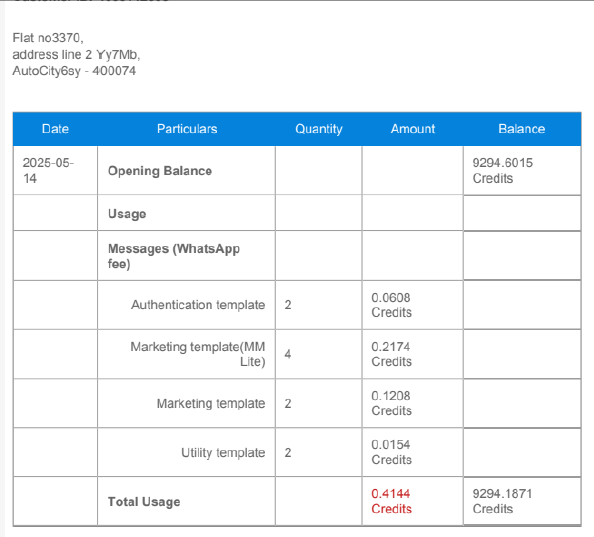Click the red 0.4144 Credits total

pos(391,501)
